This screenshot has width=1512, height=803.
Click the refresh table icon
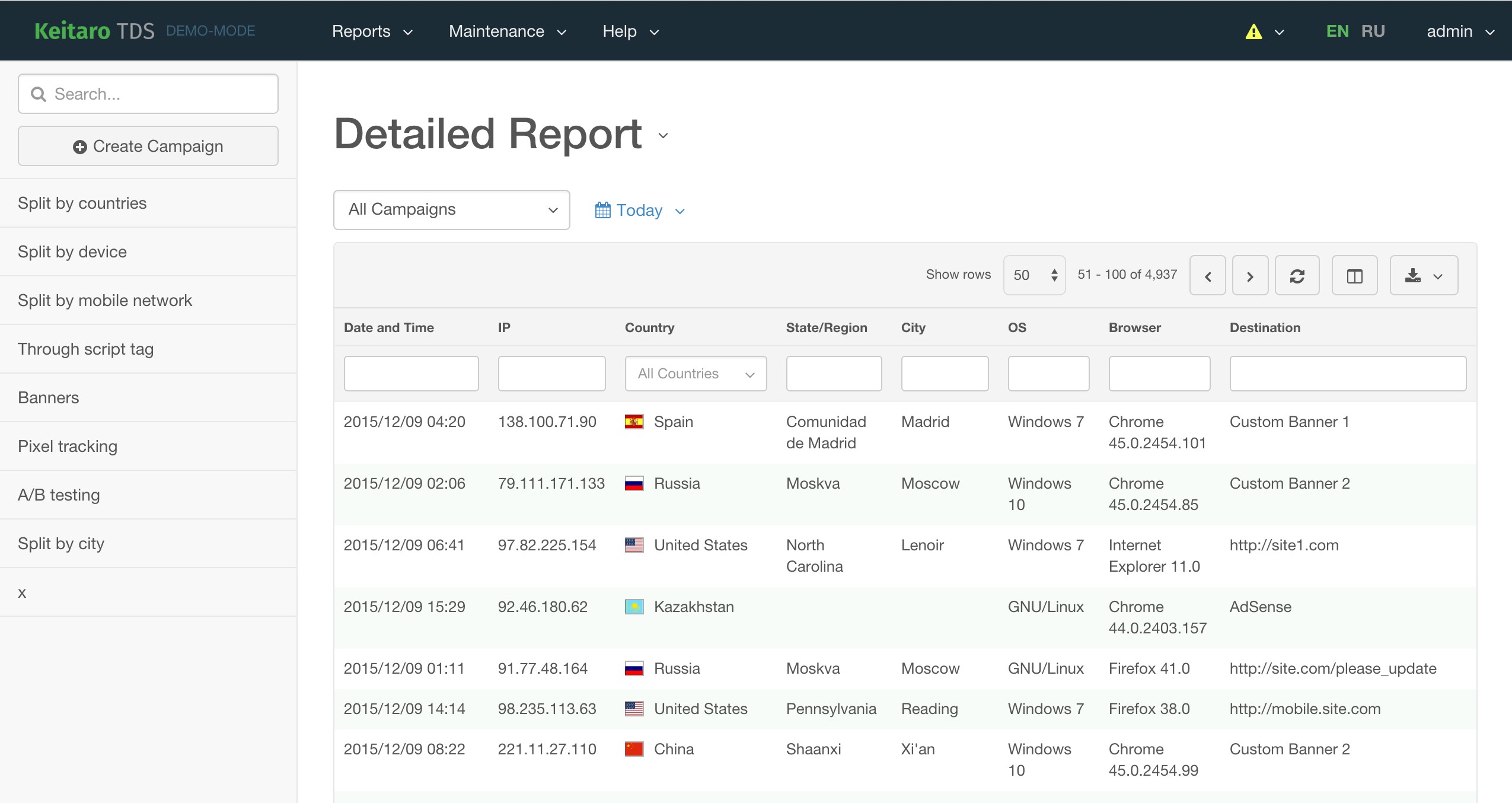click(x=1297, y=276)
